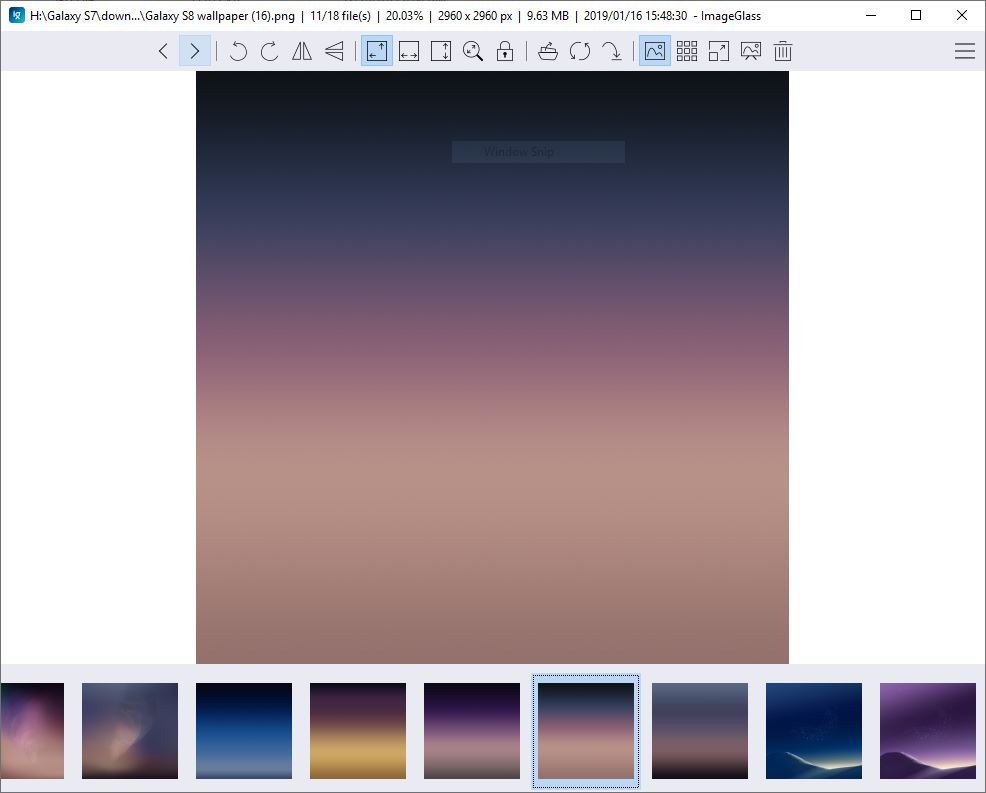Click the magnifier zoom icon
986x793 pixels.
point(473,51)
